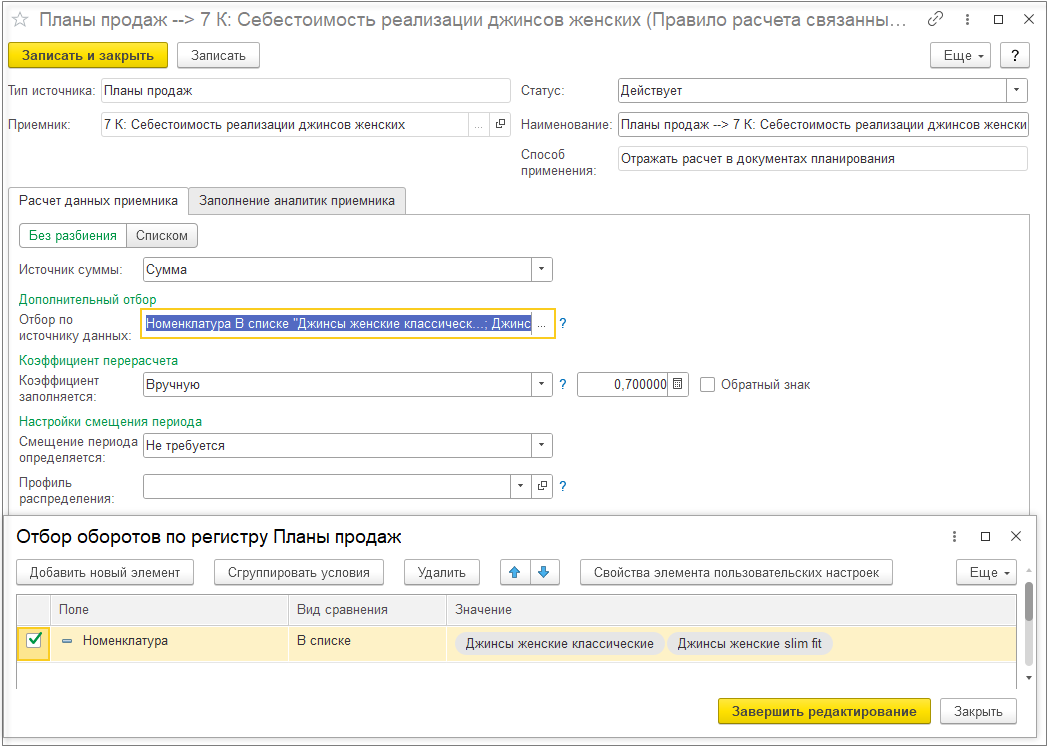Enable the Обратный знак checkbox
1047x746 pixels.
pos(708,385)
